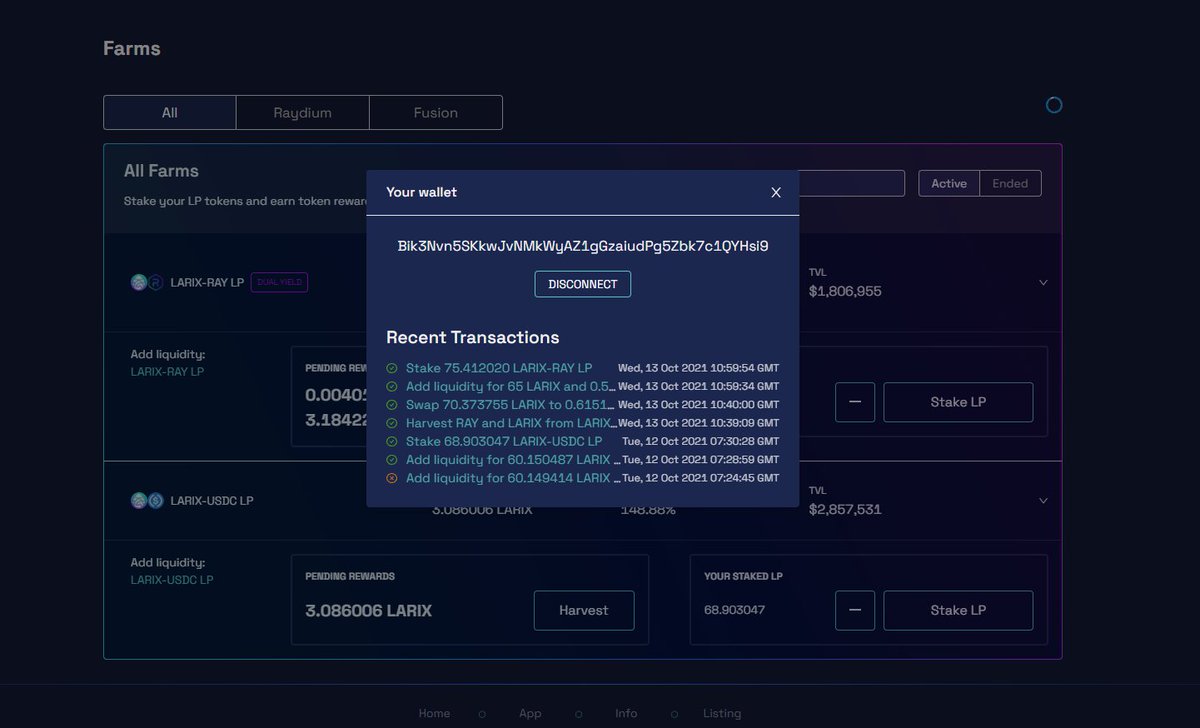Click the farm search input field
1200x728 pixels.
tap(851, 183)
